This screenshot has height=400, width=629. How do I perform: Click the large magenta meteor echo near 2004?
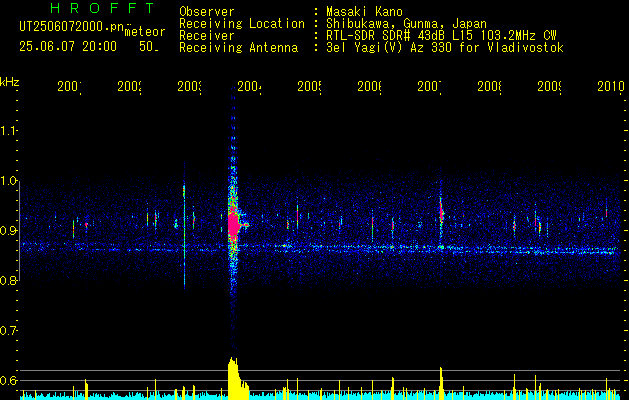point(234,225)
